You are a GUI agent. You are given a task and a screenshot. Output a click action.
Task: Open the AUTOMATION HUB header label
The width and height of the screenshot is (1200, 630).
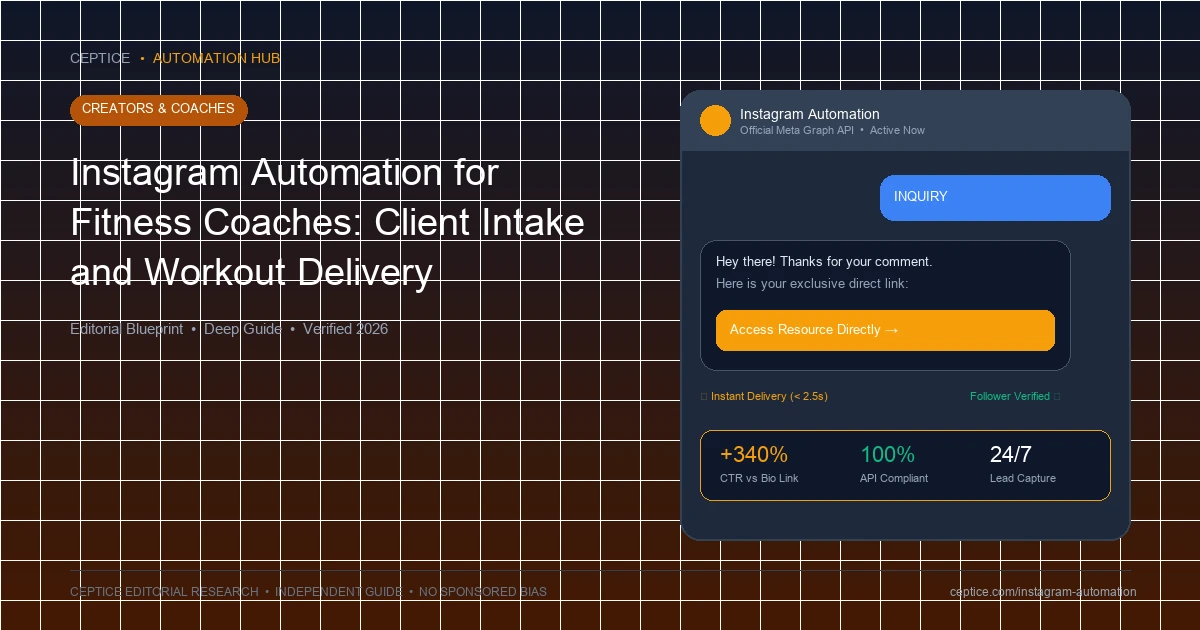point(216,58)
